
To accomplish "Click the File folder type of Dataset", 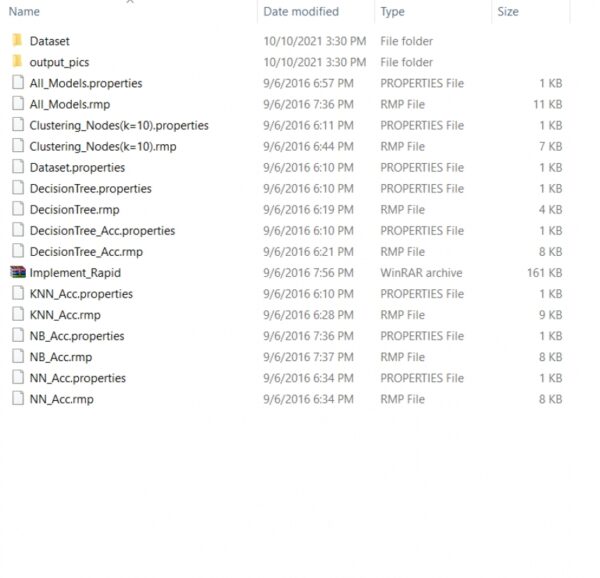I will [406, 41].
